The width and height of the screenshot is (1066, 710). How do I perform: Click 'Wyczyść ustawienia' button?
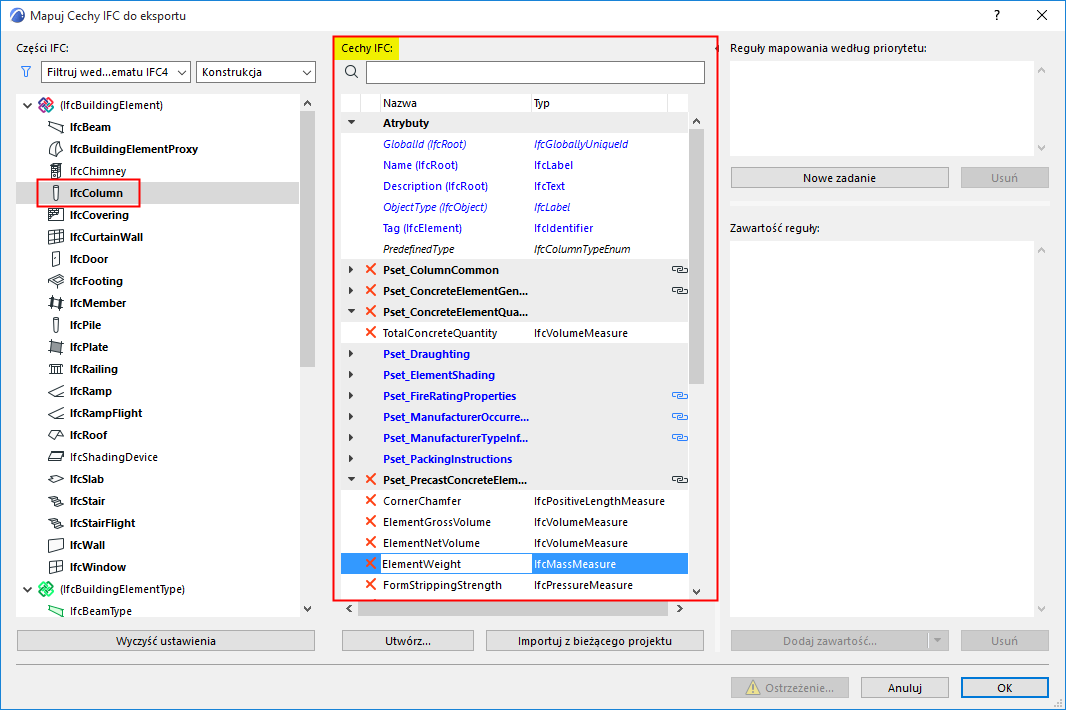click(166, 641)
